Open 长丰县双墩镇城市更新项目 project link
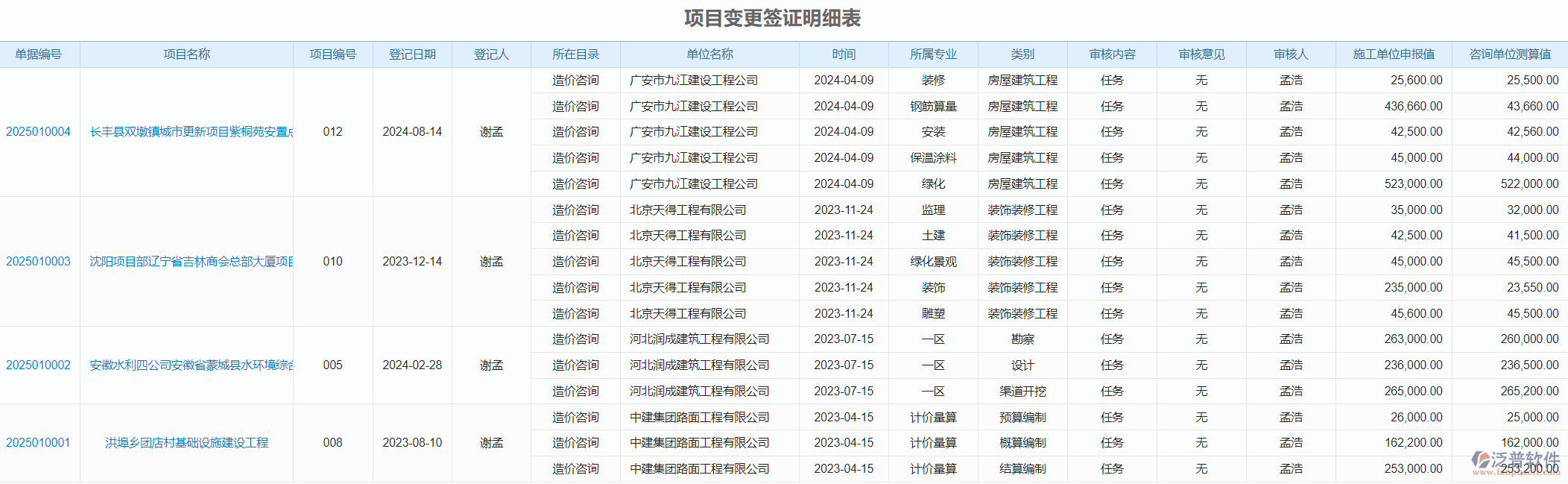This screenshot has width=1568, height=484. tap(191, 132)
